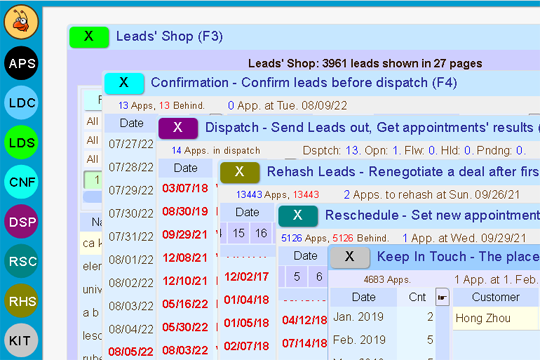Select 03/07/18 in Dispatch list
Viewport: 540px width, 360px height.
click(x=185, y=188)
